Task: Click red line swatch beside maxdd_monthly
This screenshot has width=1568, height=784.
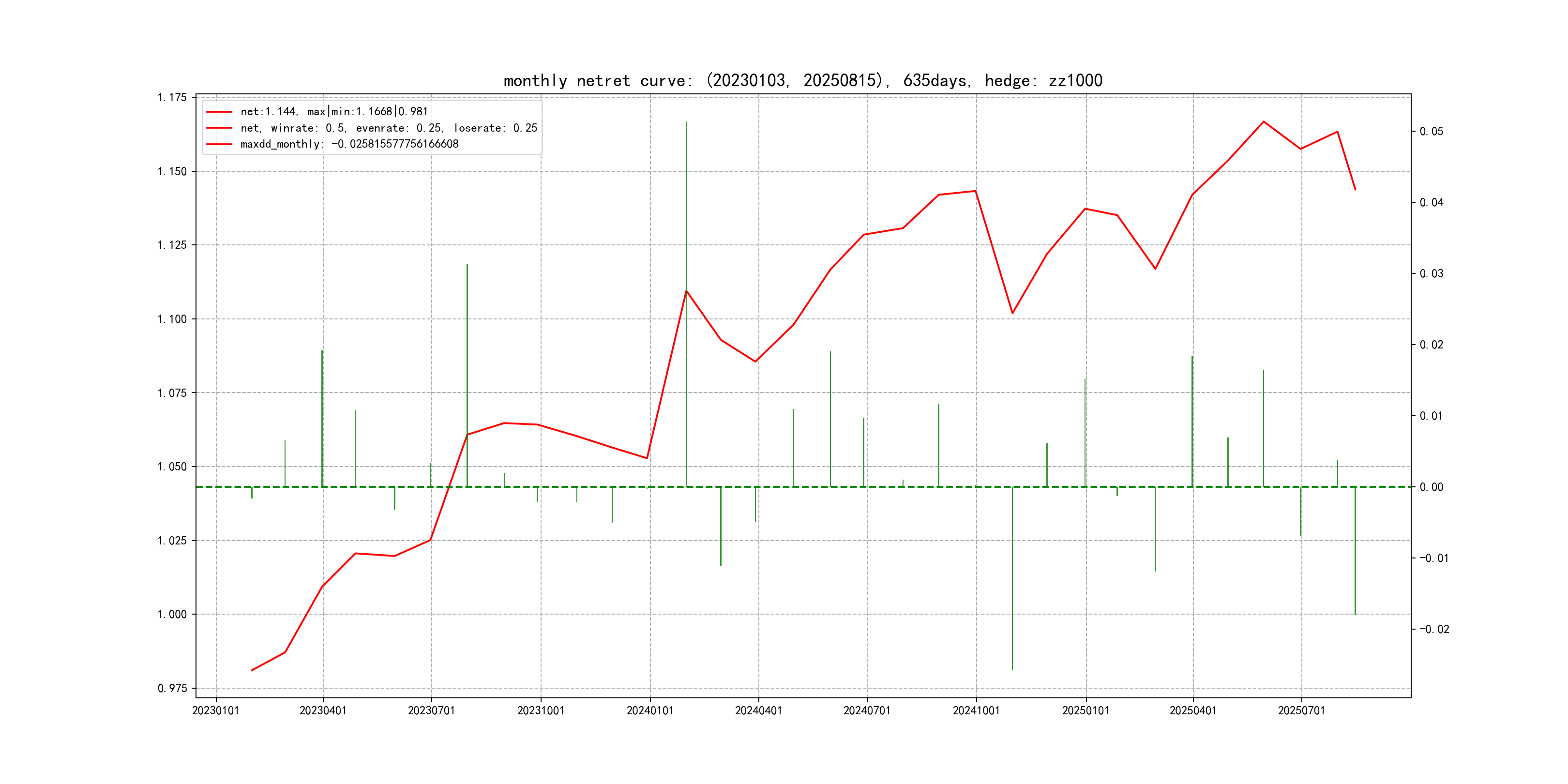Action: click(x=219, y=144)
